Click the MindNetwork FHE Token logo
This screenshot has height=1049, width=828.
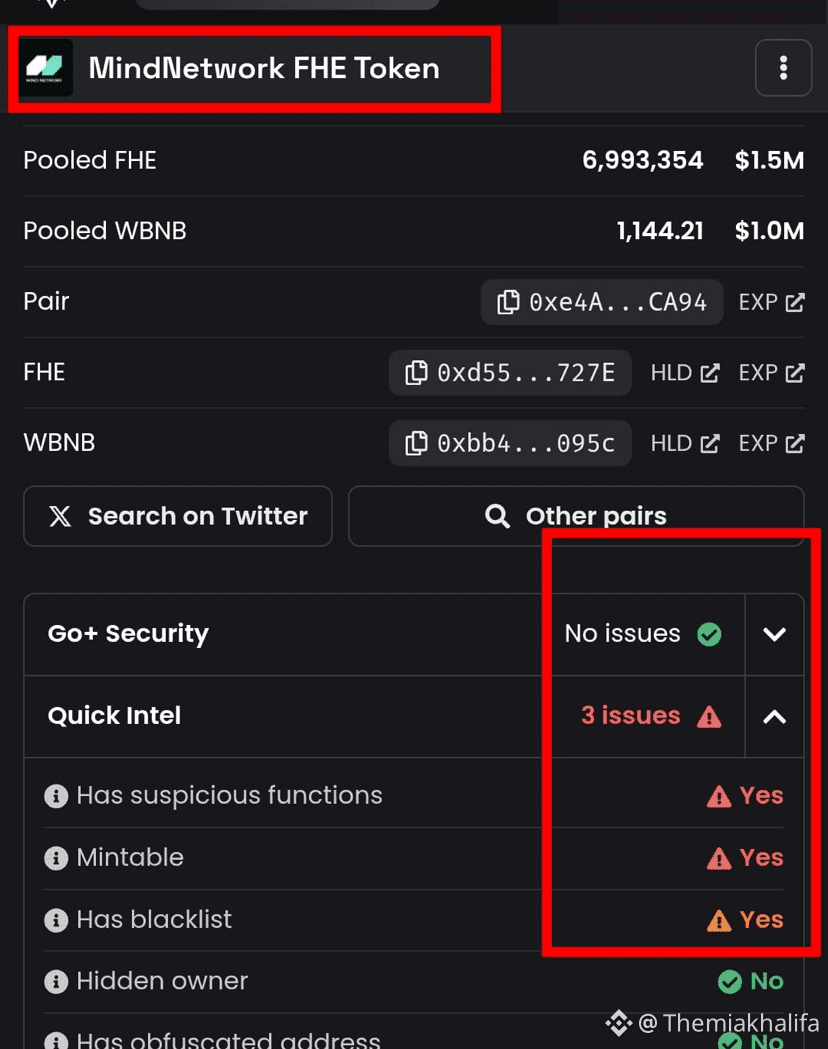45,68
